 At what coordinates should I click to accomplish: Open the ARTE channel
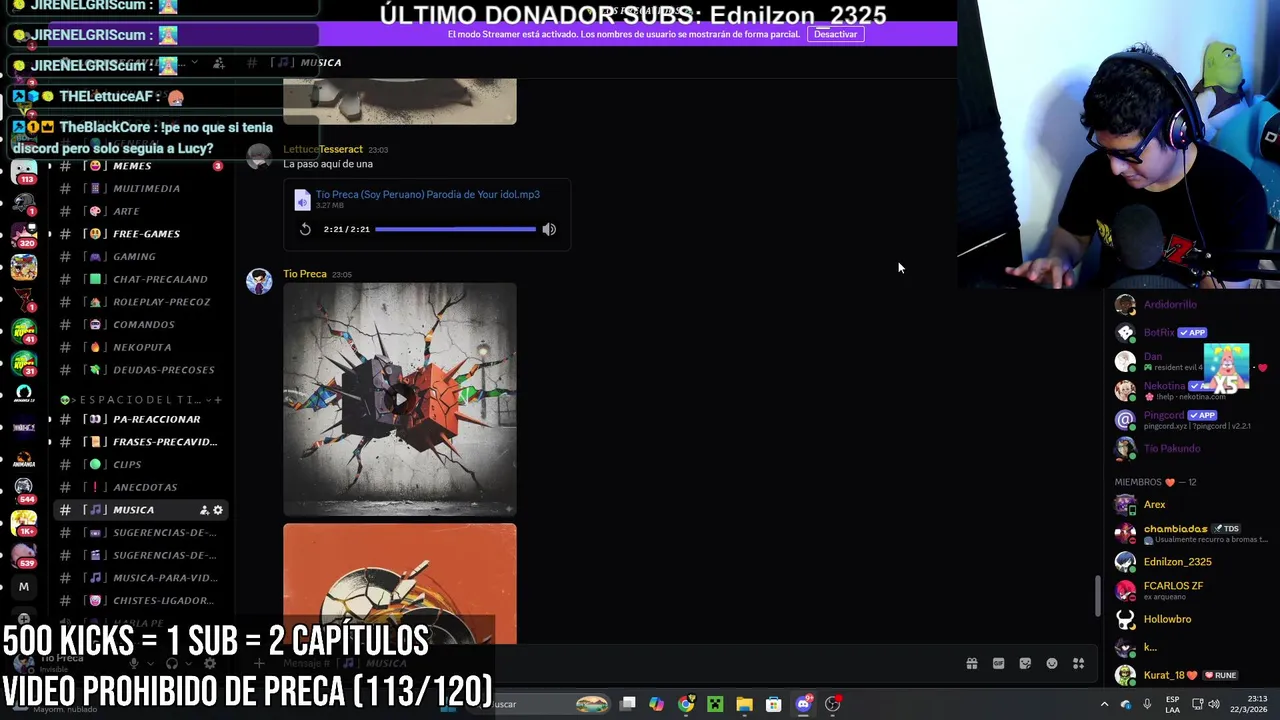click(140, 211)
